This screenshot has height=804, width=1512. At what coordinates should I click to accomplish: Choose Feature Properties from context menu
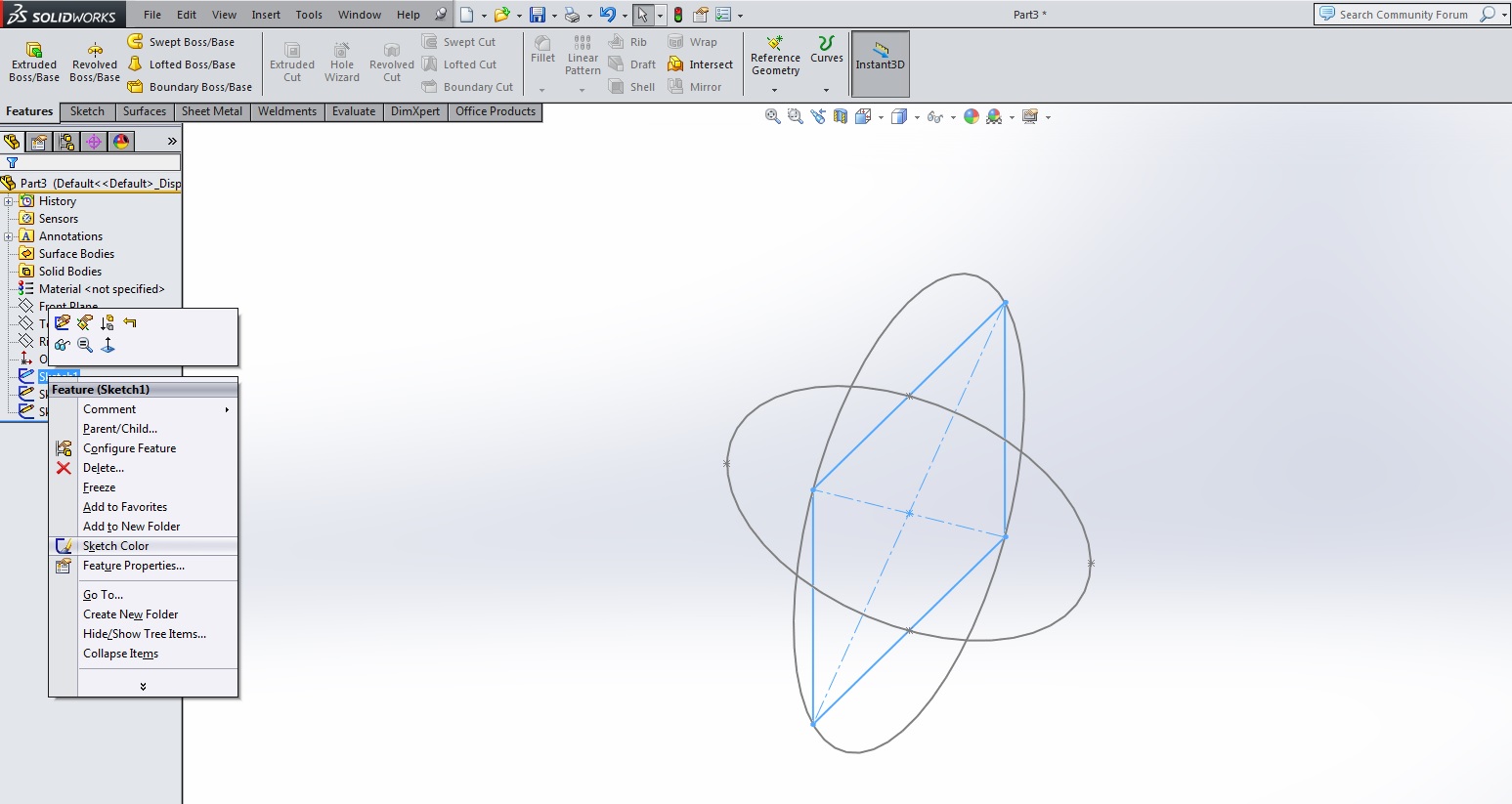pyautogui.click(x=133, y=566)
